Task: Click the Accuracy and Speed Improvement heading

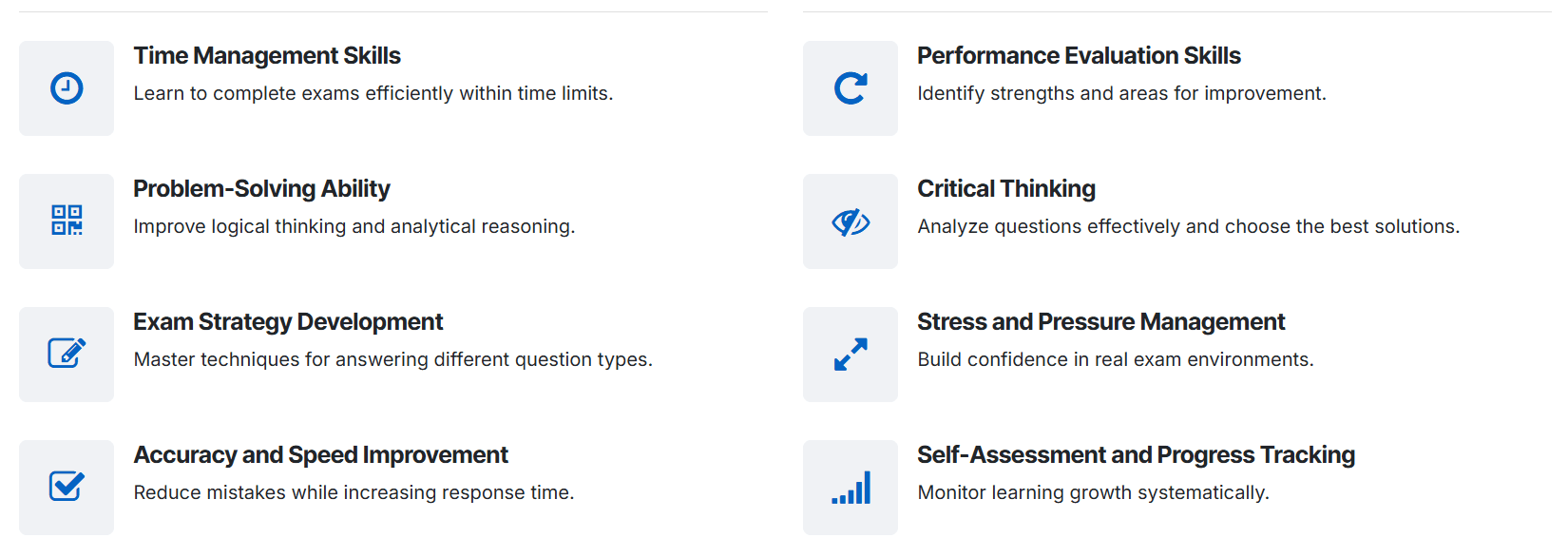Action: [320, 455]
